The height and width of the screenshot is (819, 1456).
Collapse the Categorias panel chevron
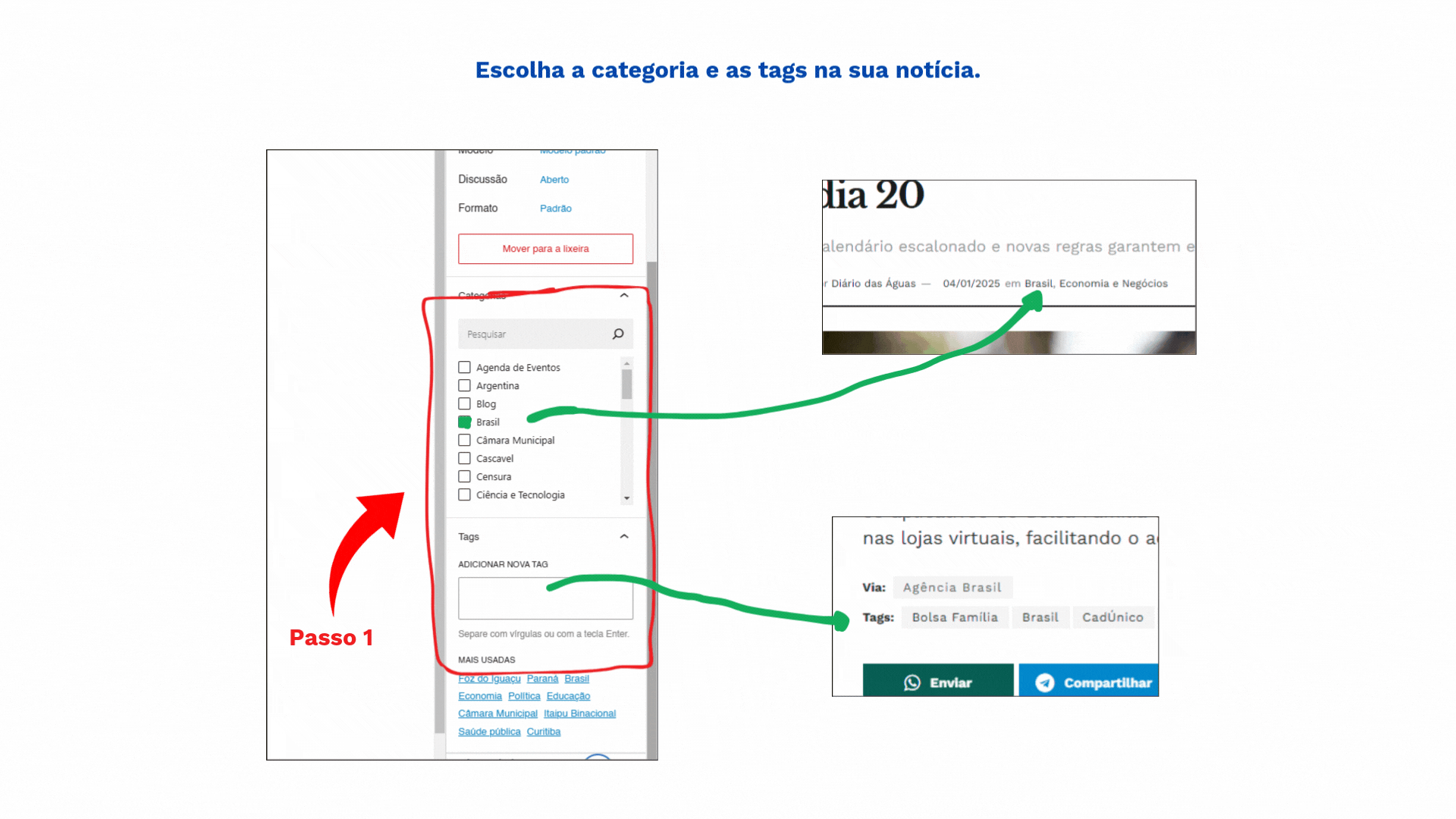point(624,295)
